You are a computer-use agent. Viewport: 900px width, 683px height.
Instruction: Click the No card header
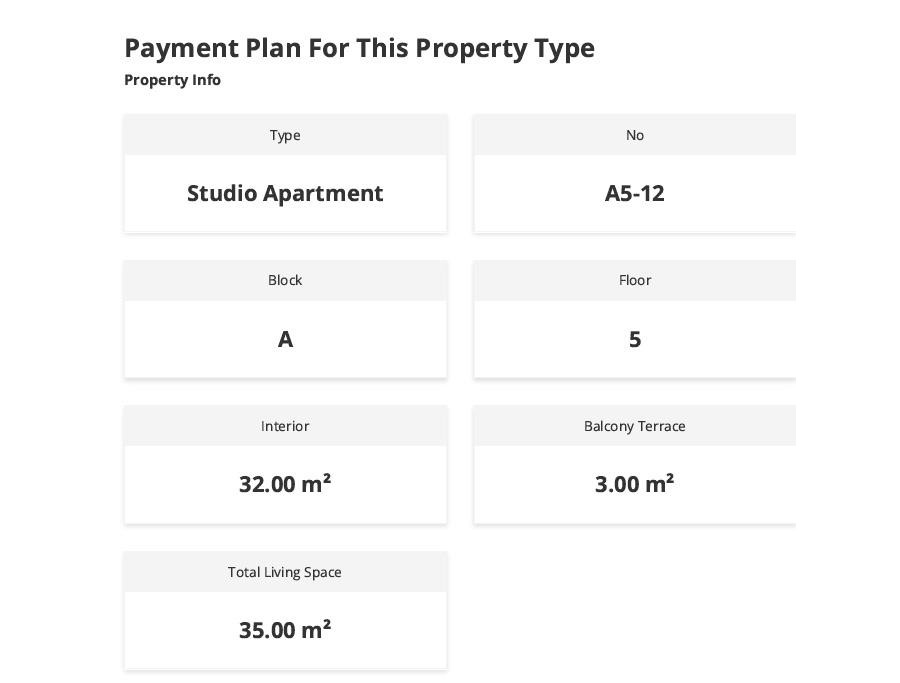coord(635,135)
